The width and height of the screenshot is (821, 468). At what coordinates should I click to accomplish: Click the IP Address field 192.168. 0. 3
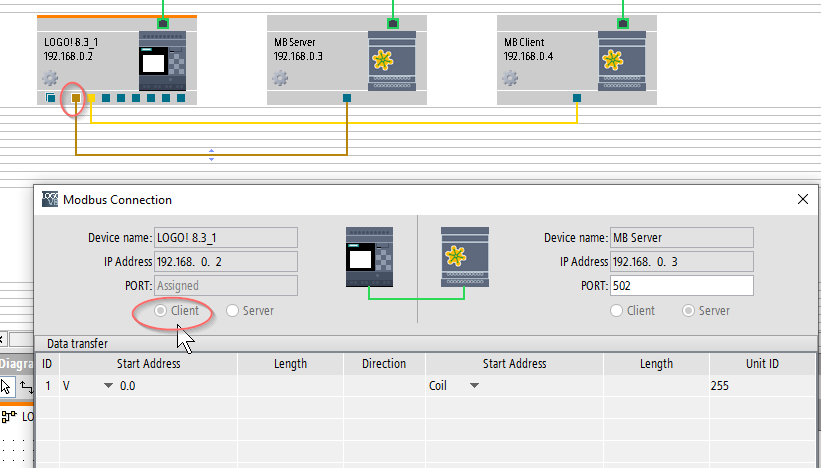pos(682,262)
